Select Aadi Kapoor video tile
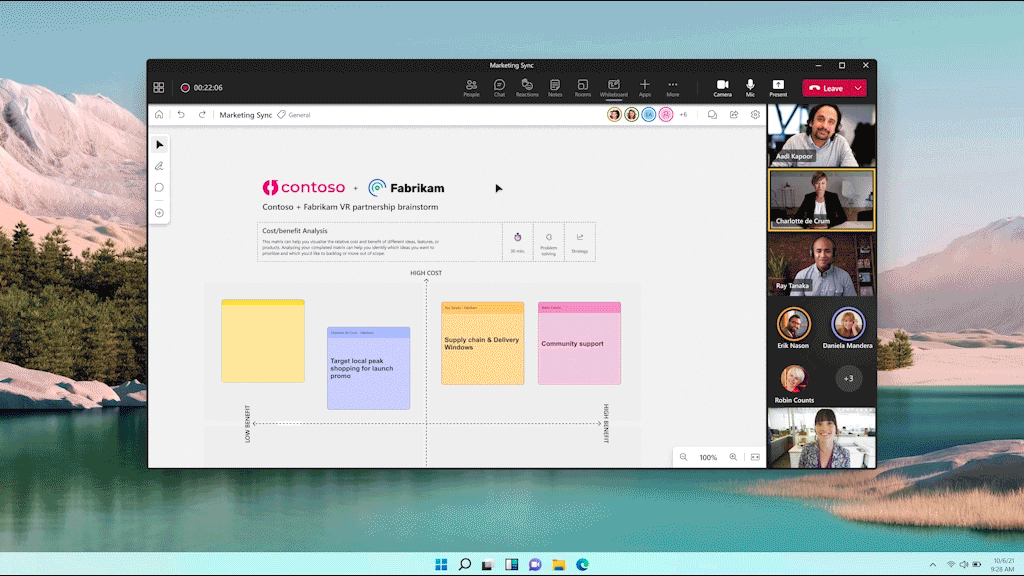The width and height of the screenshot is (1024, 576). pos(822,135)
